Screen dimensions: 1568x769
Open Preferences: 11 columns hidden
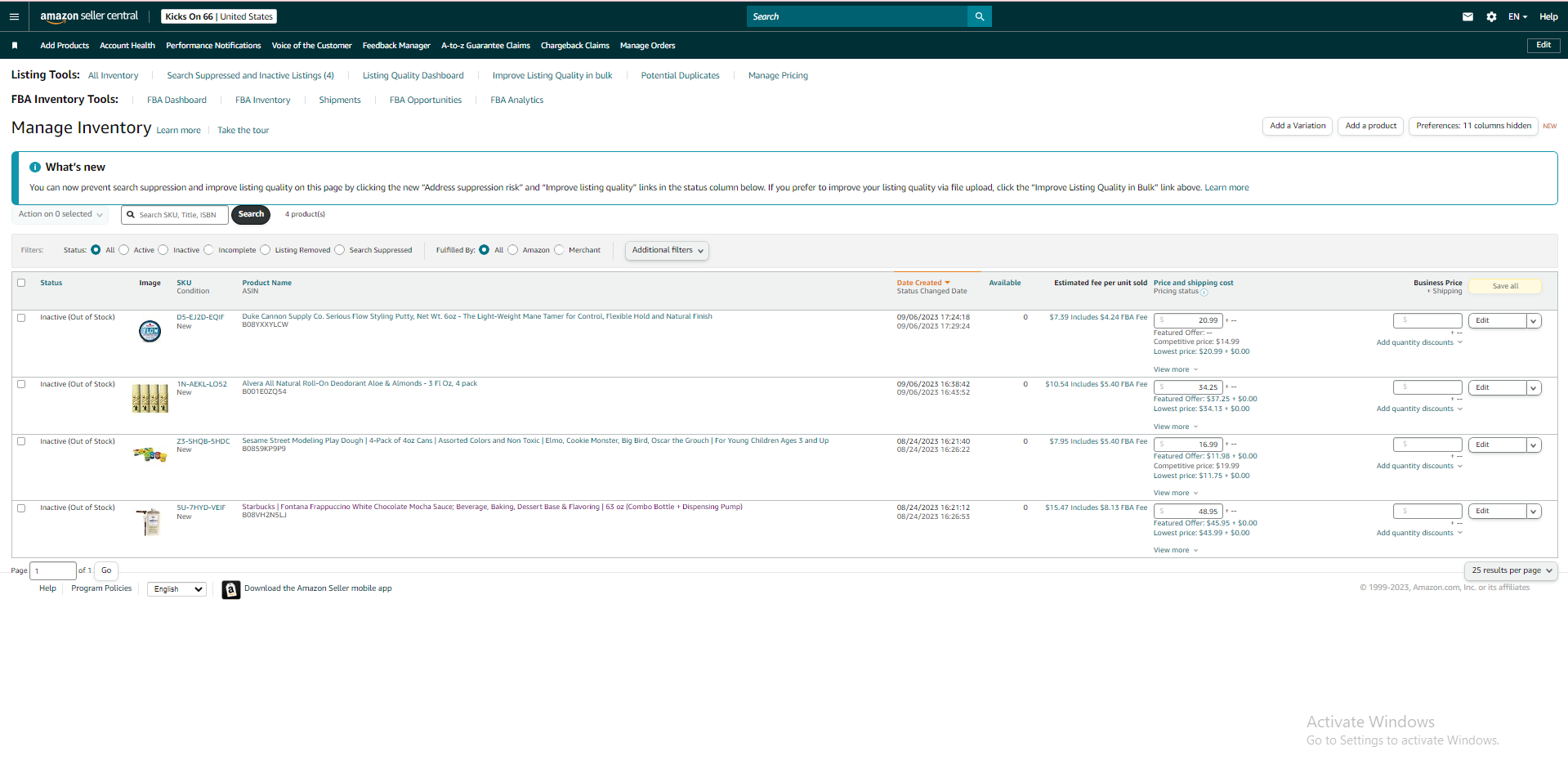click(x=1473, y=126)
